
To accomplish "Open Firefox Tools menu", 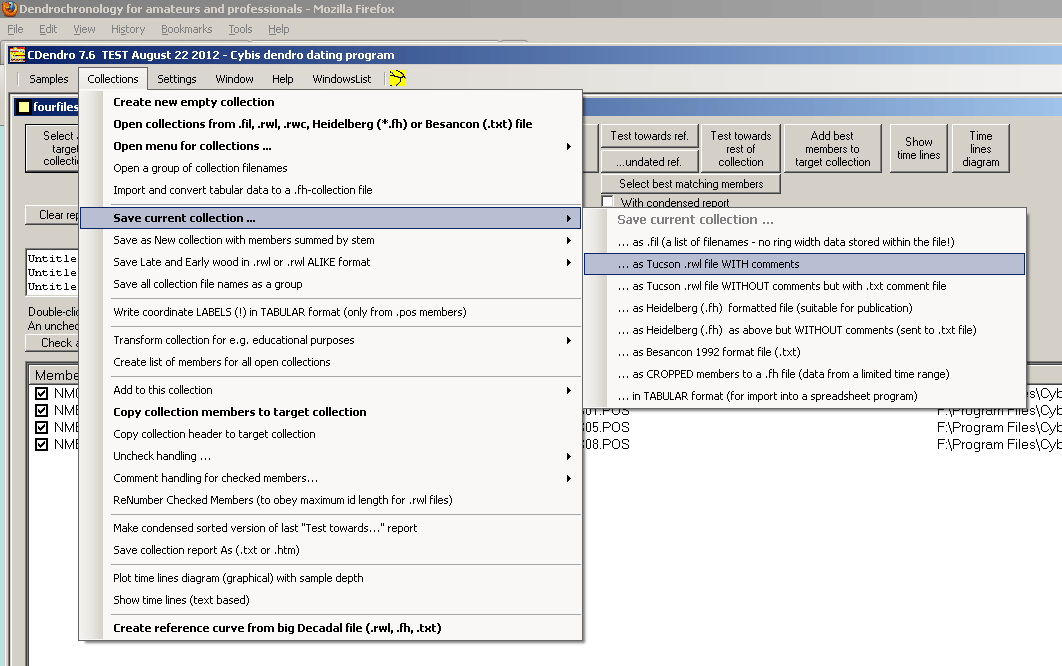I will [240, 29].
